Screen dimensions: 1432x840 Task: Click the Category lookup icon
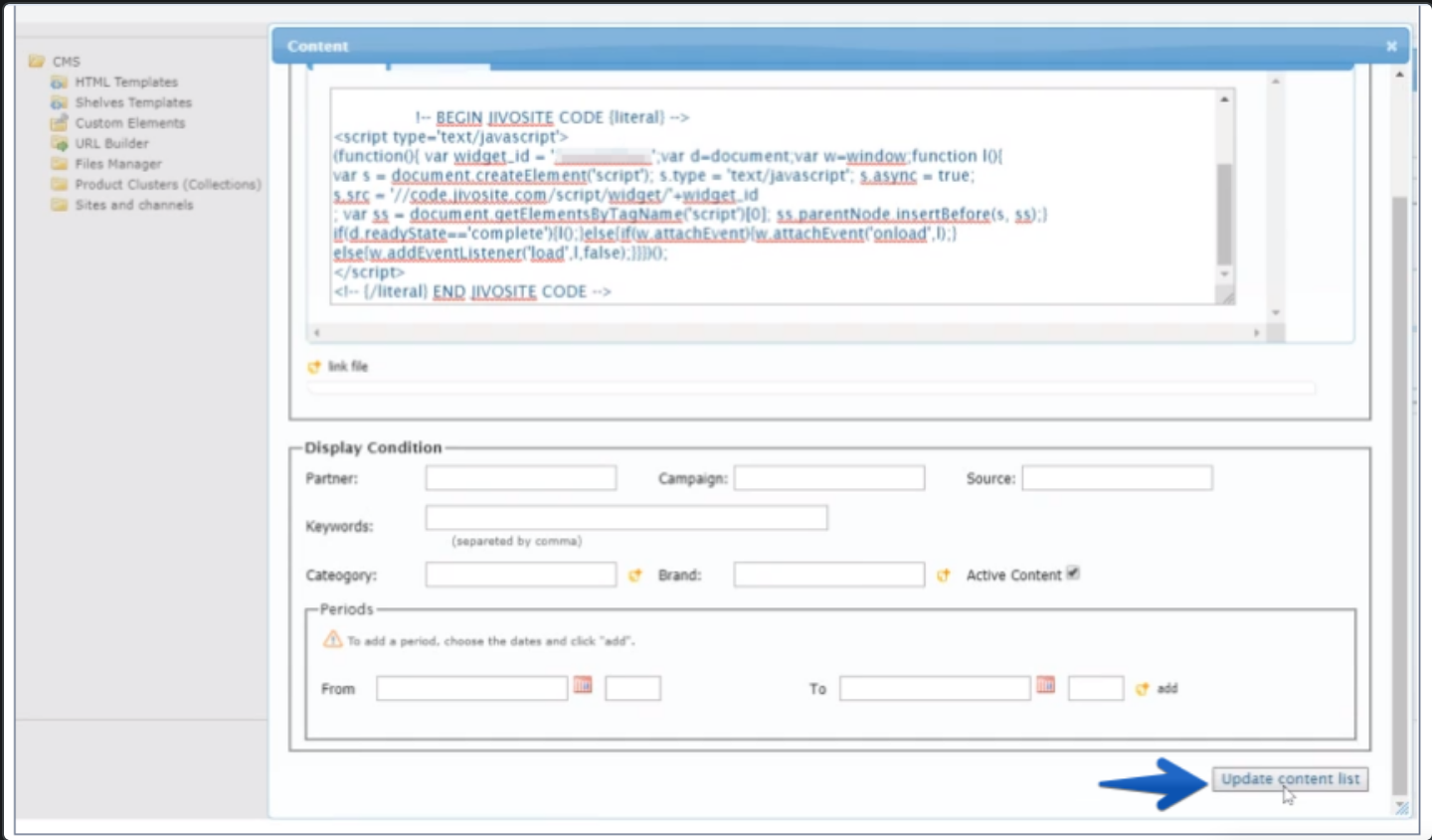635,575
